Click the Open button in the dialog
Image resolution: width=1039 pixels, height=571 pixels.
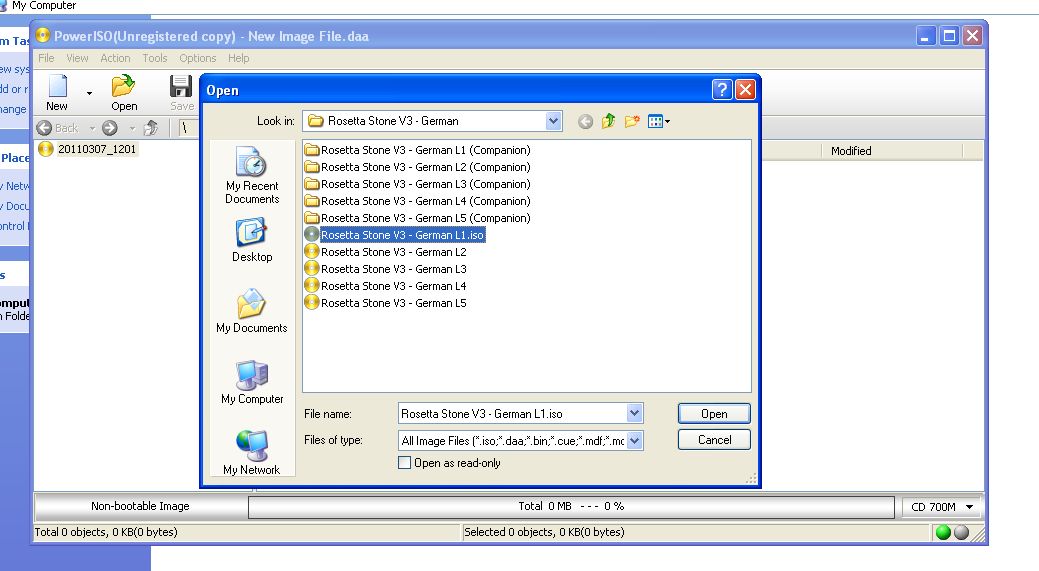(713, 414)
